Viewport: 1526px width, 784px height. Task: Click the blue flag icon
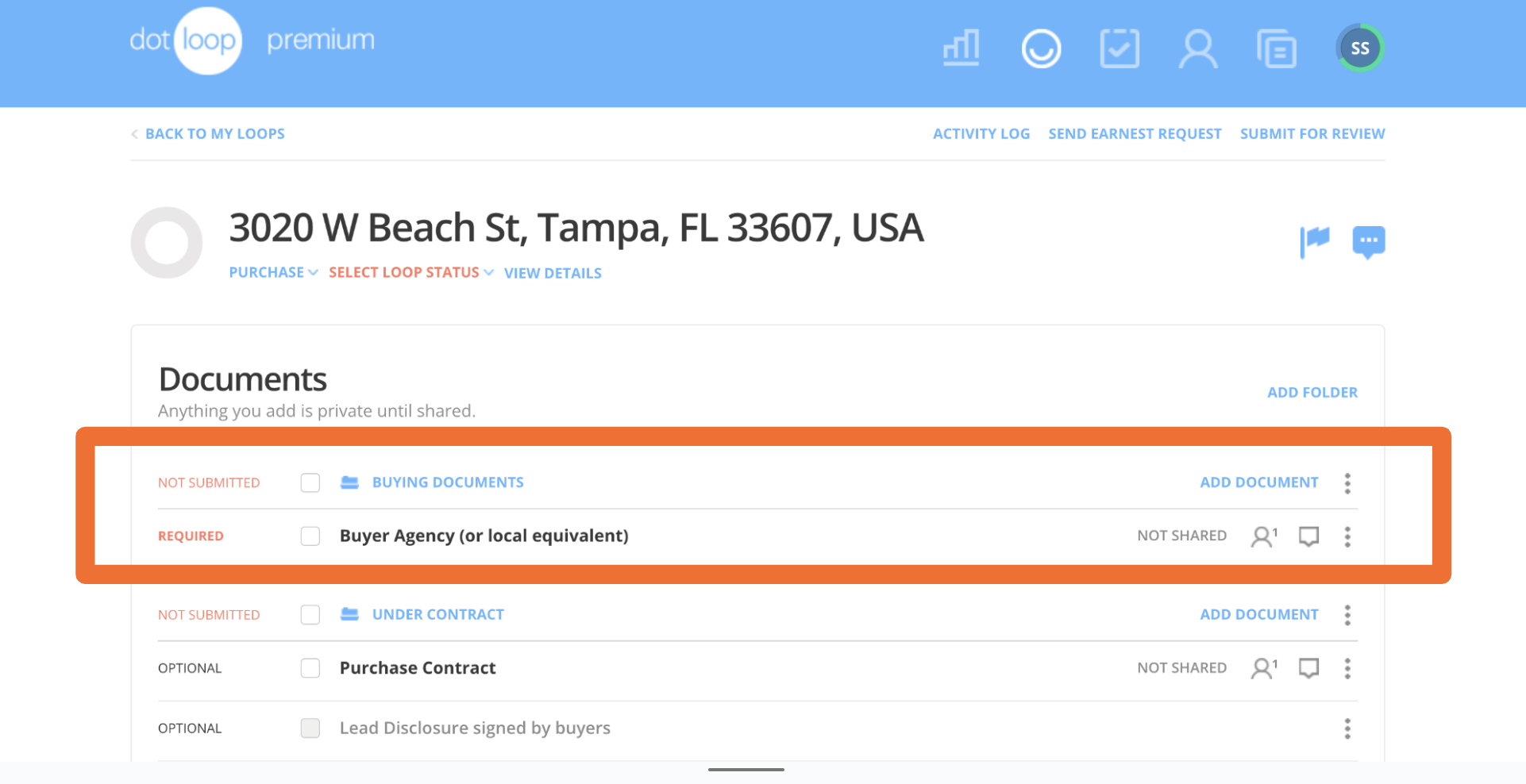point(1315,240)
